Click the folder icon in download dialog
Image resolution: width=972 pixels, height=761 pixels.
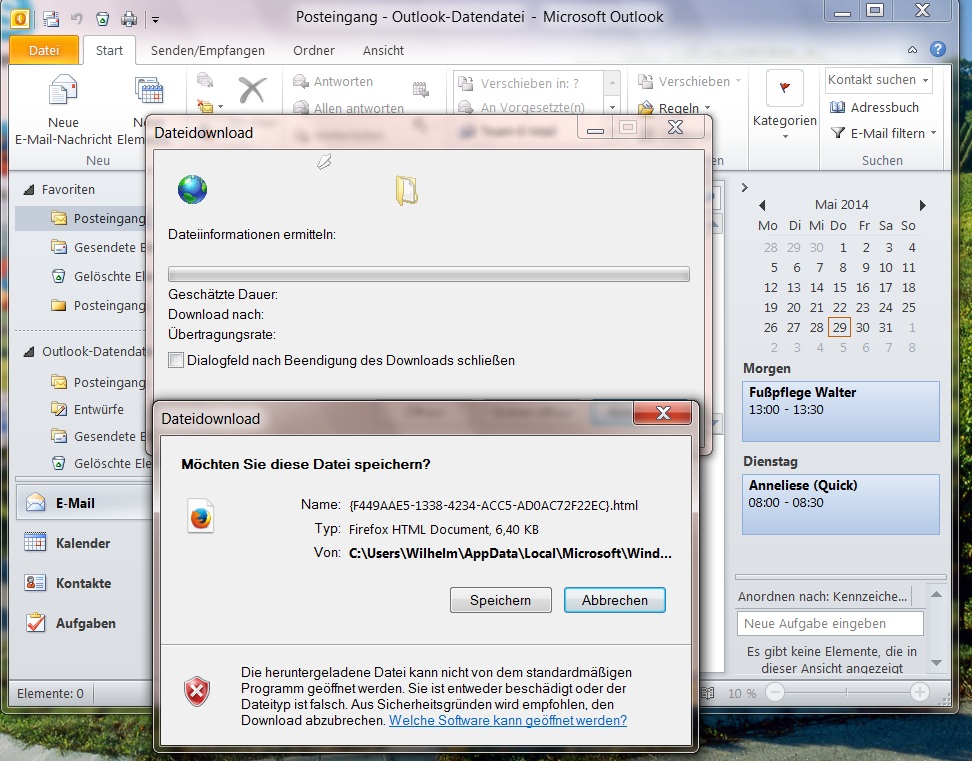407,190
